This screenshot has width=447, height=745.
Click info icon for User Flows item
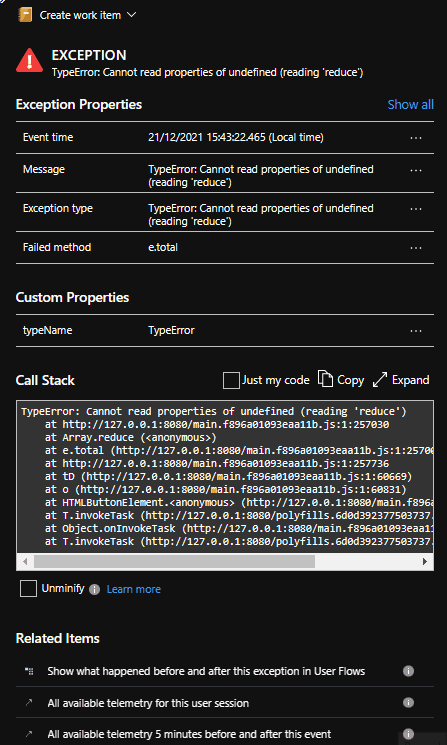pos(408,671)
